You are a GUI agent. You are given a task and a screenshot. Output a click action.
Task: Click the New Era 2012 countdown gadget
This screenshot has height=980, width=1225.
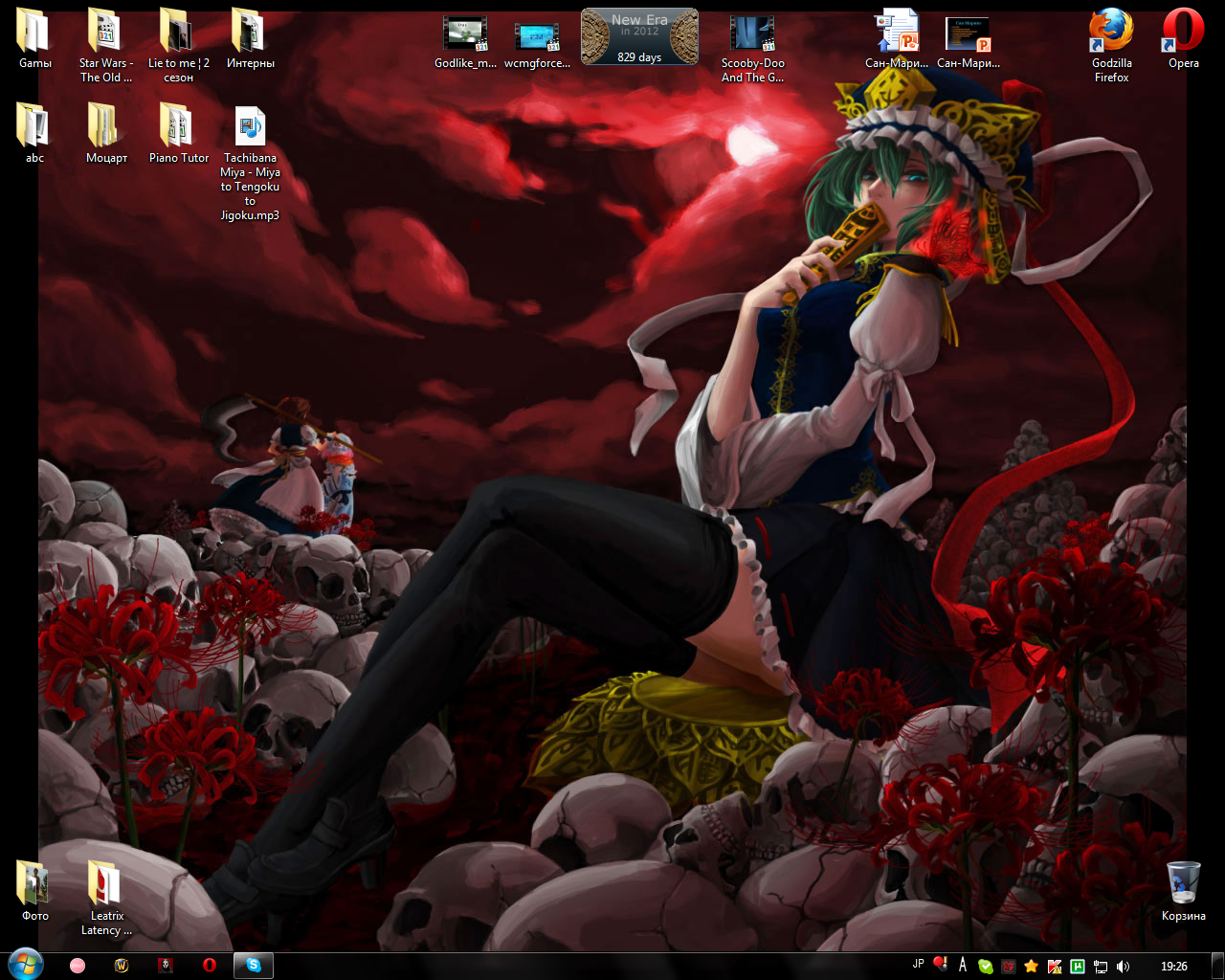point(639,36)
